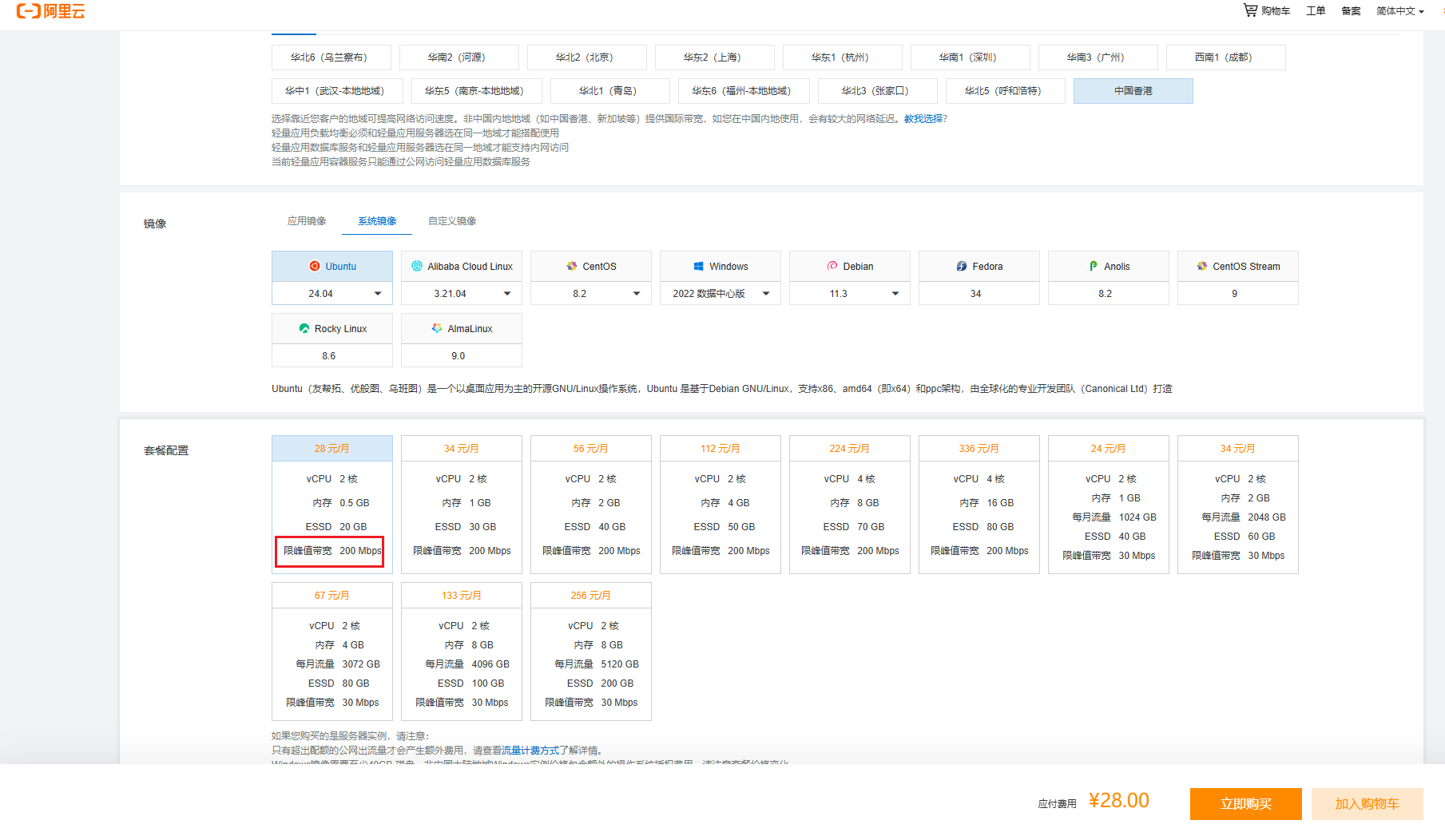Viewport: 1445px width, 840px height.
Task: Select CentOS Stream version 9
Action: point(1238,294)
